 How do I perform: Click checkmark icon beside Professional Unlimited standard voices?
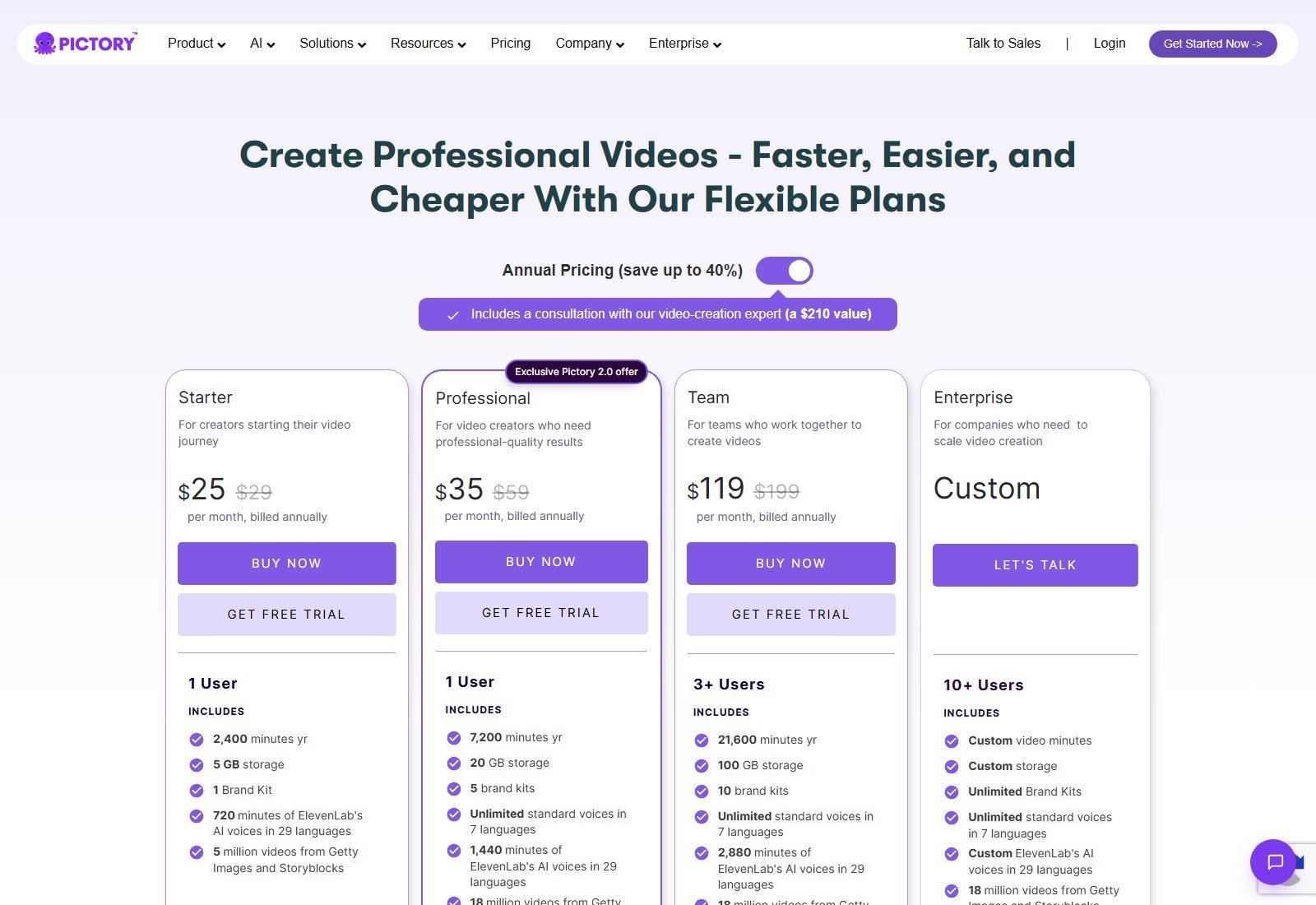[454, 814]
